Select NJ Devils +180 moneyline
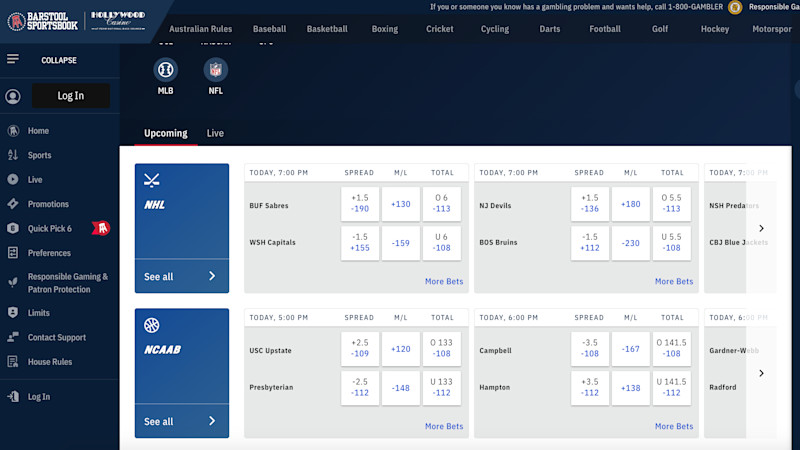 point(631,204)
